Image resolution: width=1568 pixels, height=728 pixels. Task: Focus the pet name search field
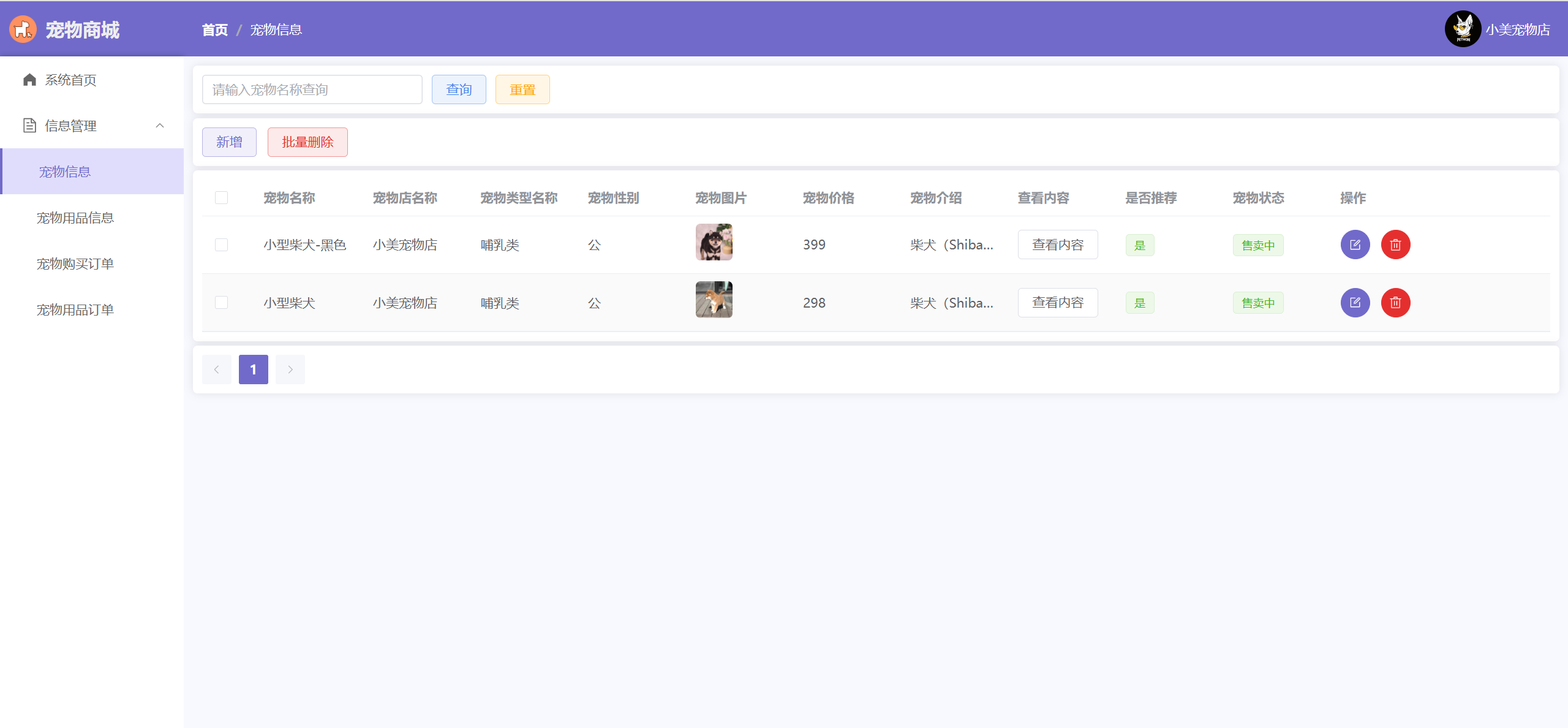point(312,90)
